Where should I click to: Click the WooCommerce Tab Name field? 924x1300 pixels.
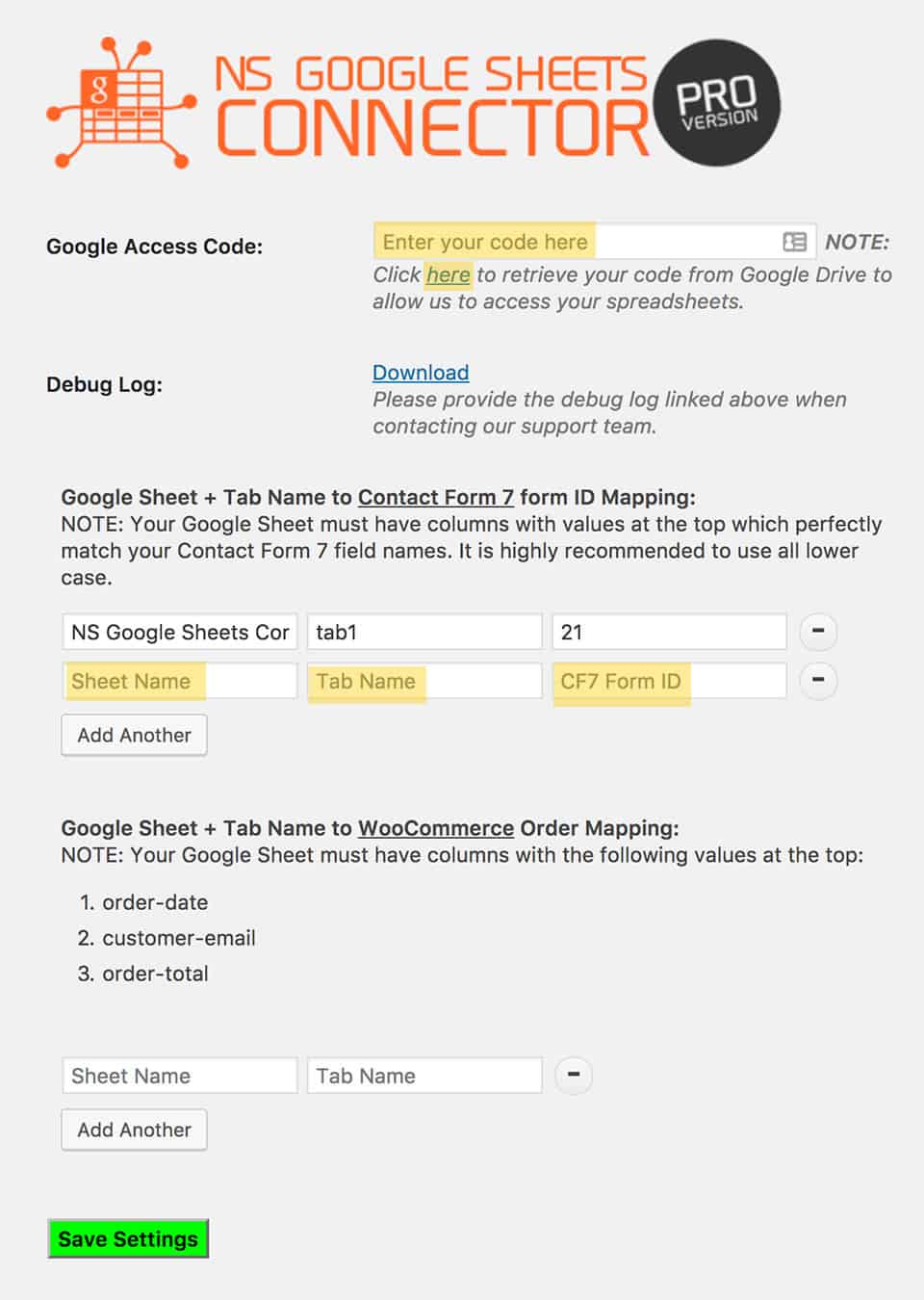[424, 1076]
